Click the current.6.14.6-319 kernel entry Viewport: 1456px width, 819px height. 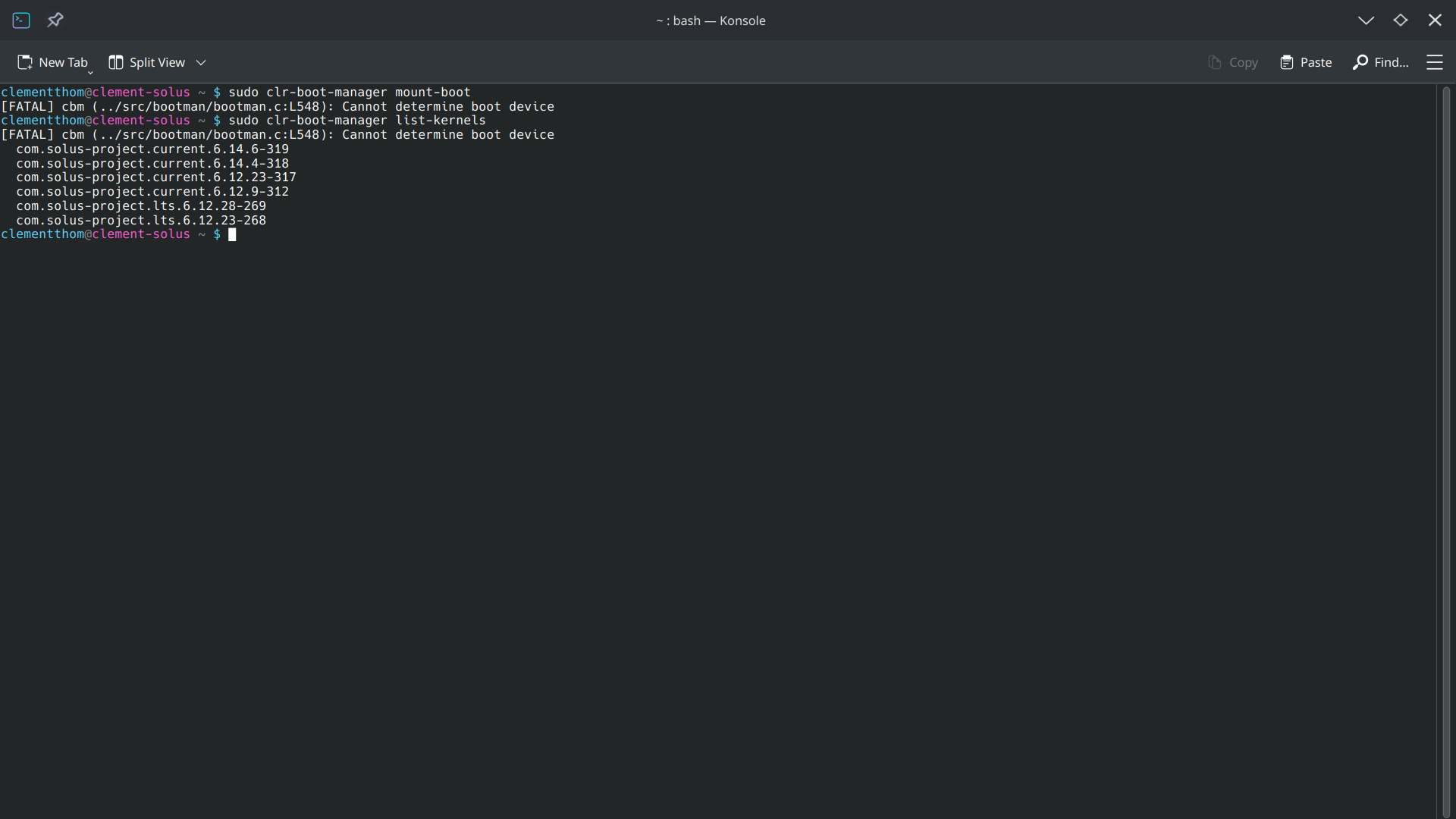coord(152,149)
